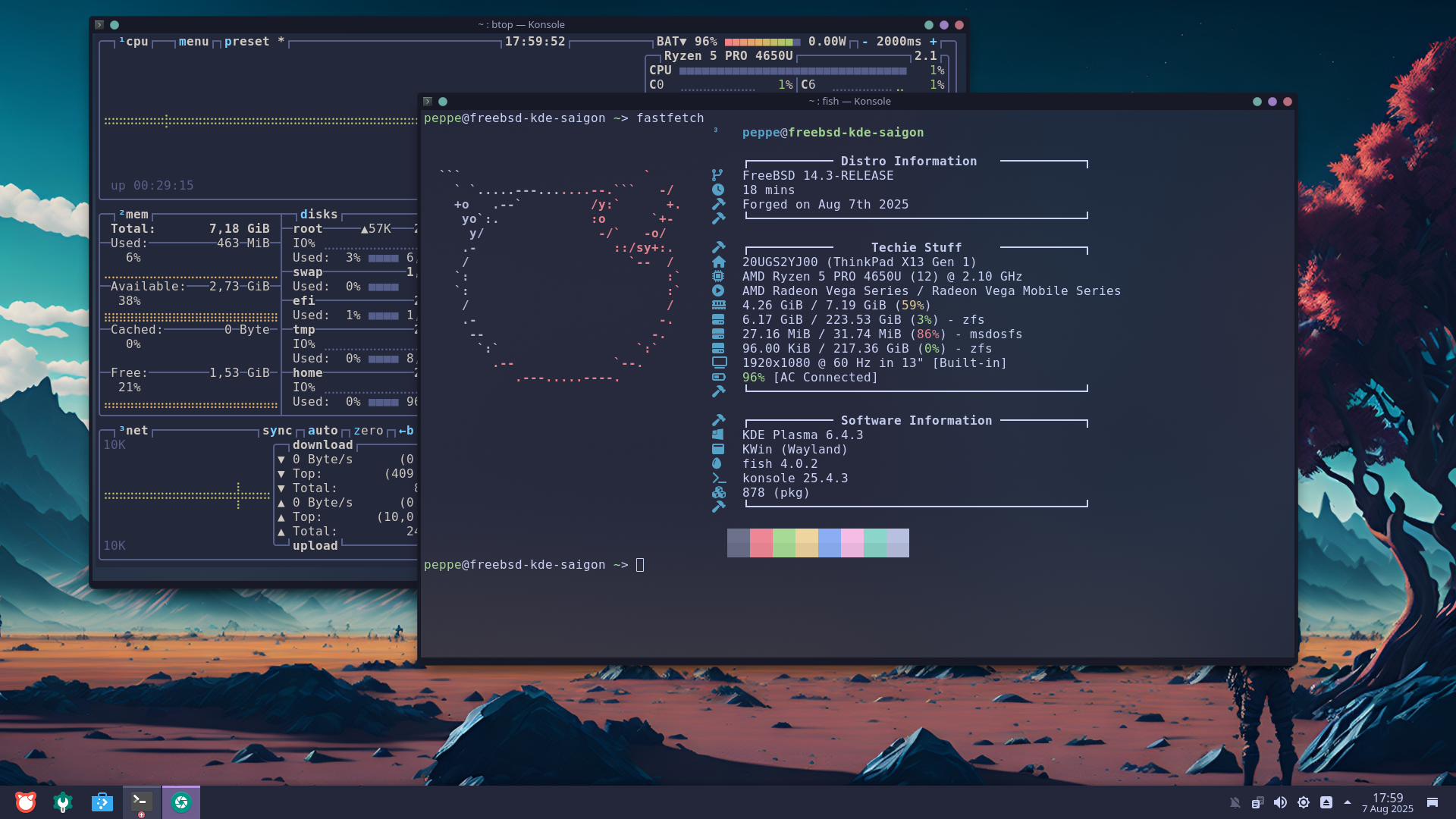Screen dimensions: 1456x819
Task: Pin the btop window on all desktops
Action: [x=115, y=25]
